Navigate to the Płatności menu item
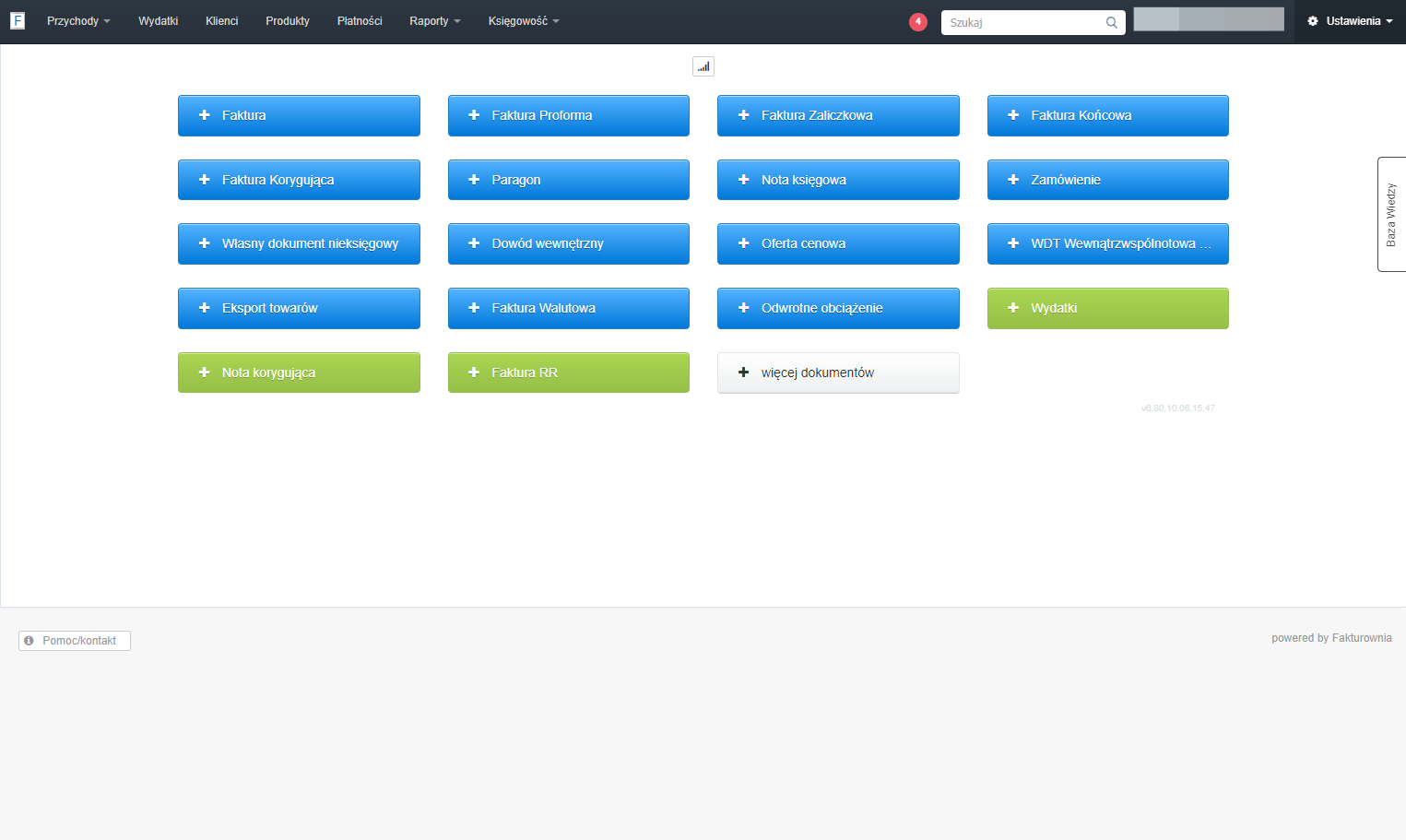The height and width of the screenshot is (840, 1406). 360,21
